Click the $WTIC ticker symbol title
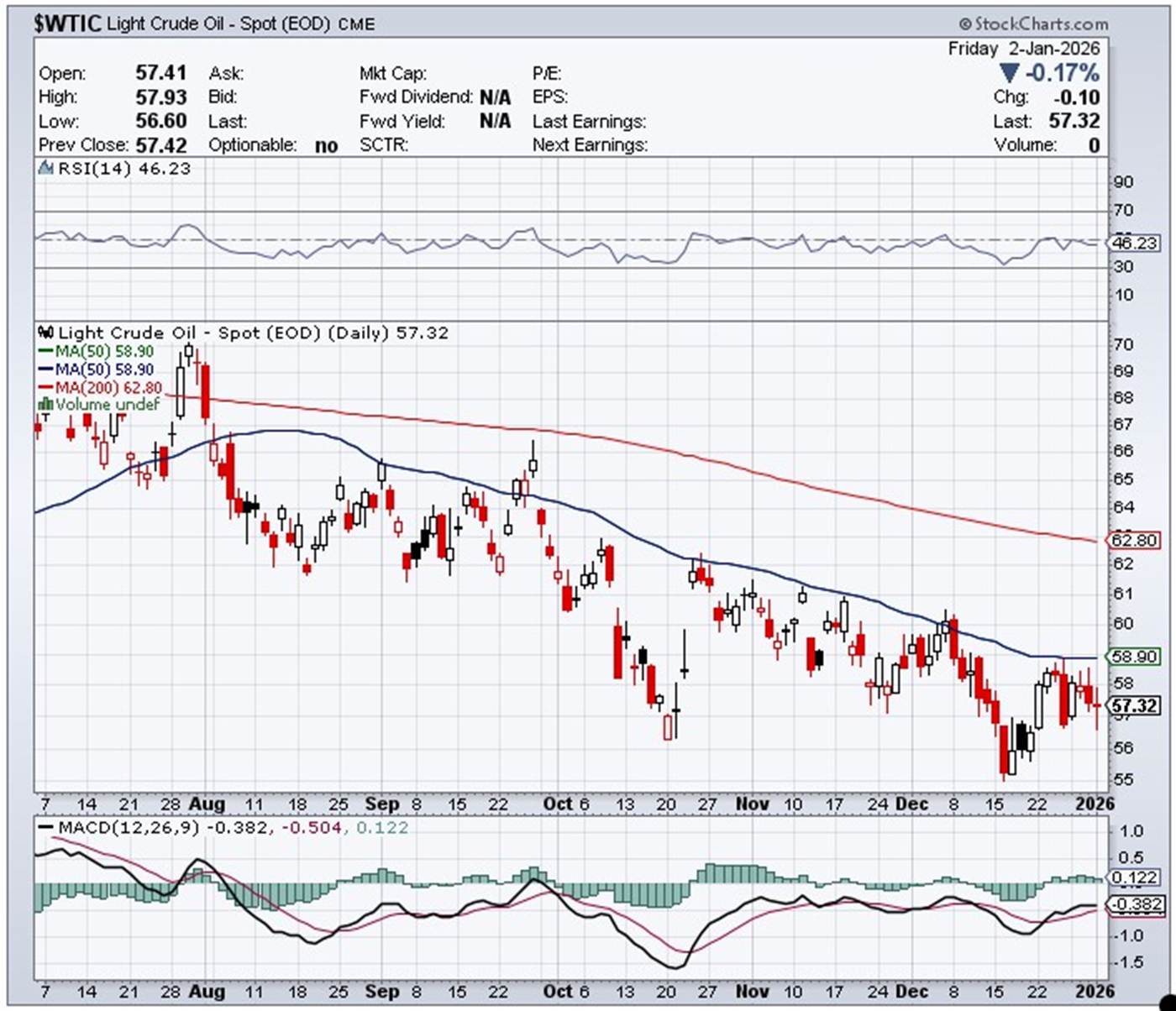 coord(67,23)
